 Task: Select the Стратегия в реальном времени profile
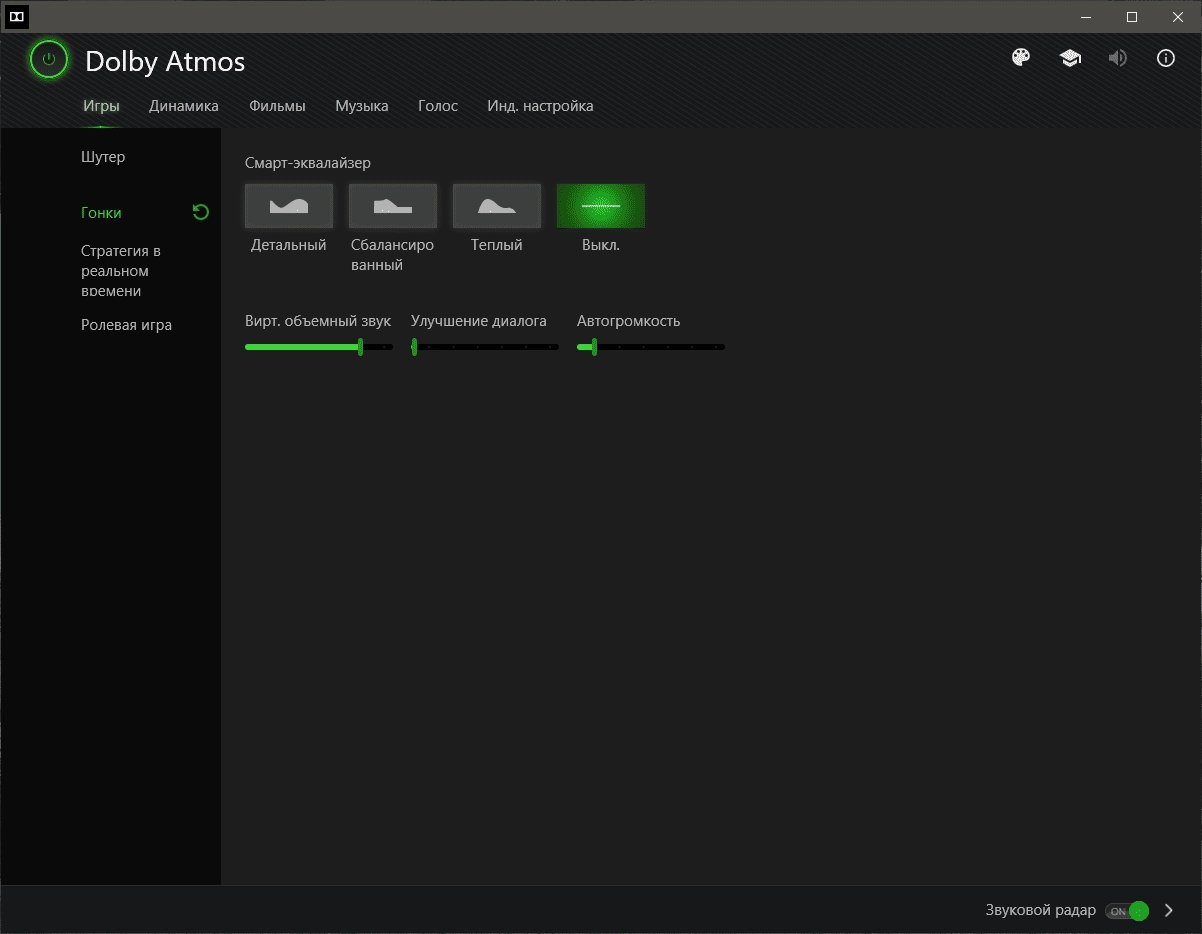121,271
